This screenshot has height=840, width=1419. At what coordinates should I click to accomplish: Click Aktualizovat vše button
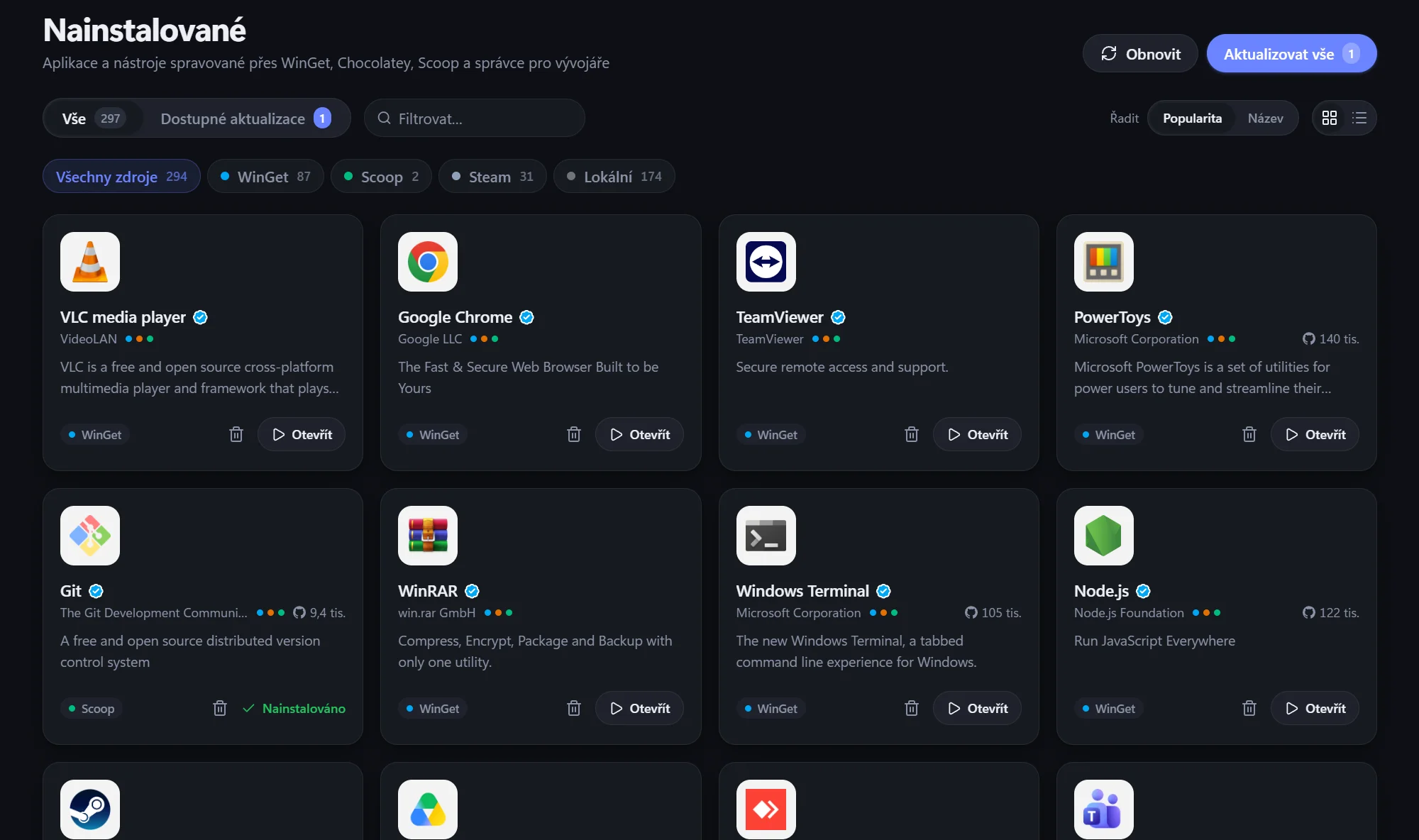1291,54
